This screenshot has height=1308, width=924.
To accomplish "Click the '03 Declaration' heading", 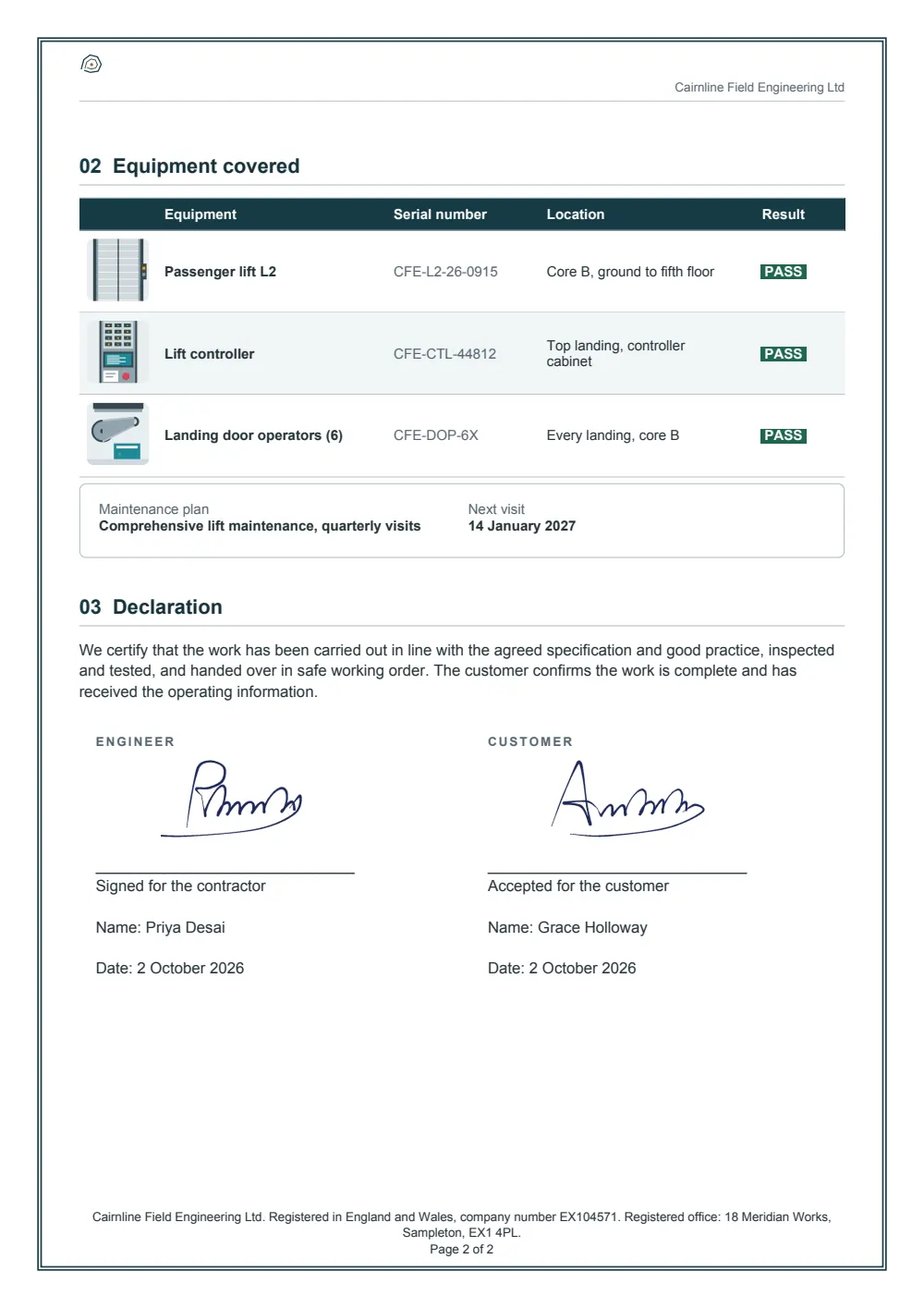I will 151,607.
